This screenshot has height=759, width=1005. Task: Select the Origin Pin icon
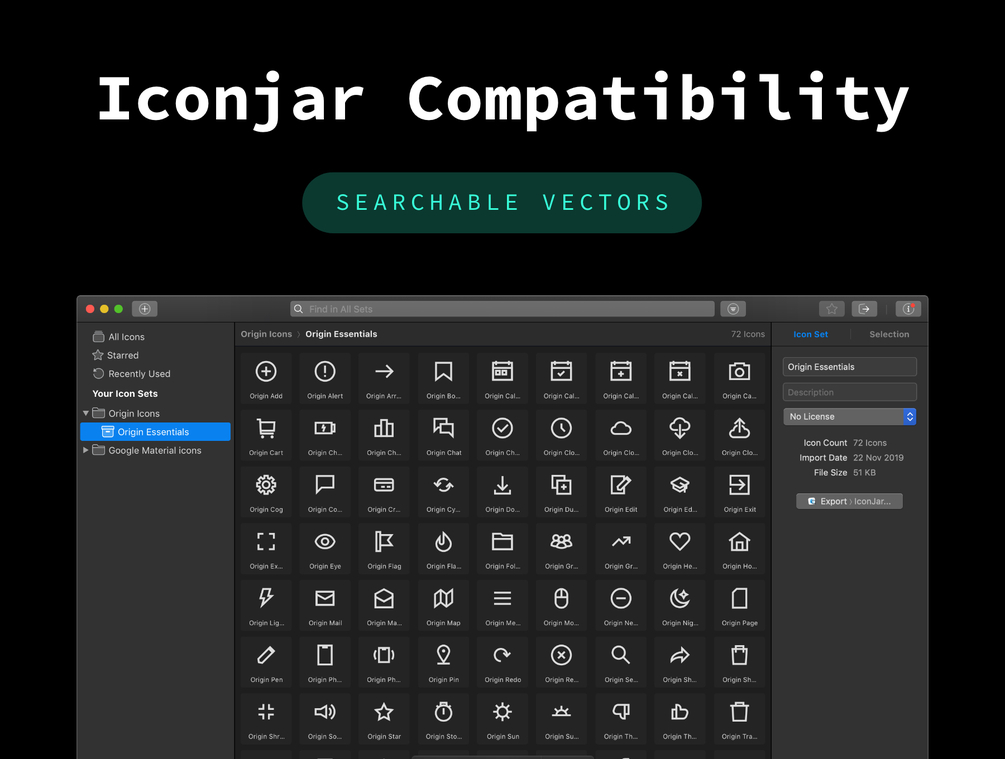[x=444, y=662]
